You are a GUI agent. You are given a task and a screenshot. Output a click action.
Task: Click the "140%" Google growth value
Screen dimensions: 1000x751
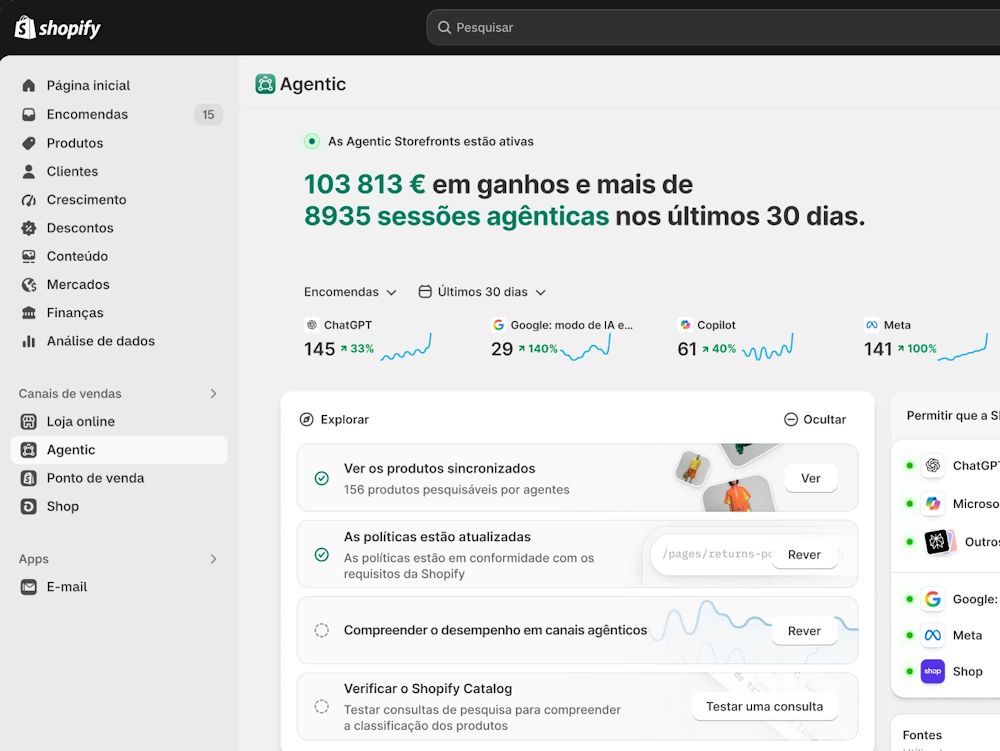[543, 349]
